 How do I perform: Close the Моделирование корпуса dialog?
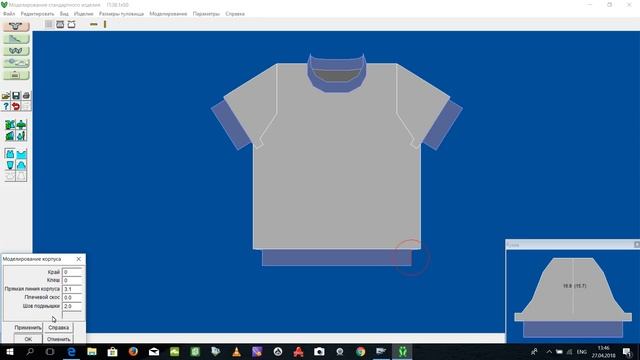79,259
